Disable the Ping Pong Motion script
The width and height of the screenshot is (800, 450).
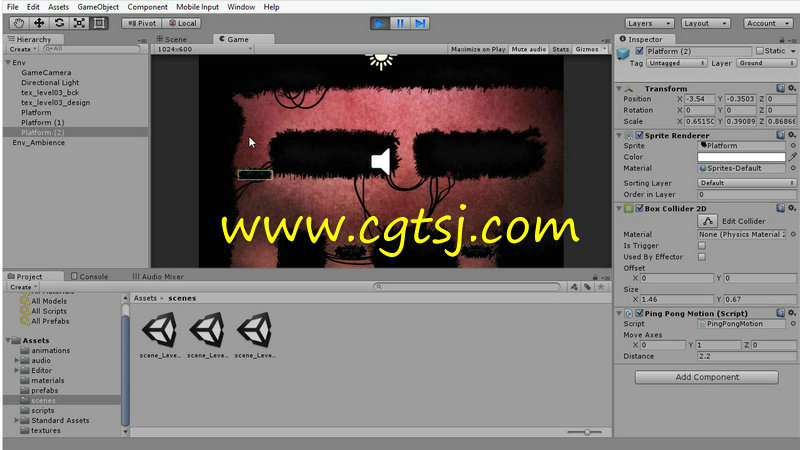(x=639, y=313)
